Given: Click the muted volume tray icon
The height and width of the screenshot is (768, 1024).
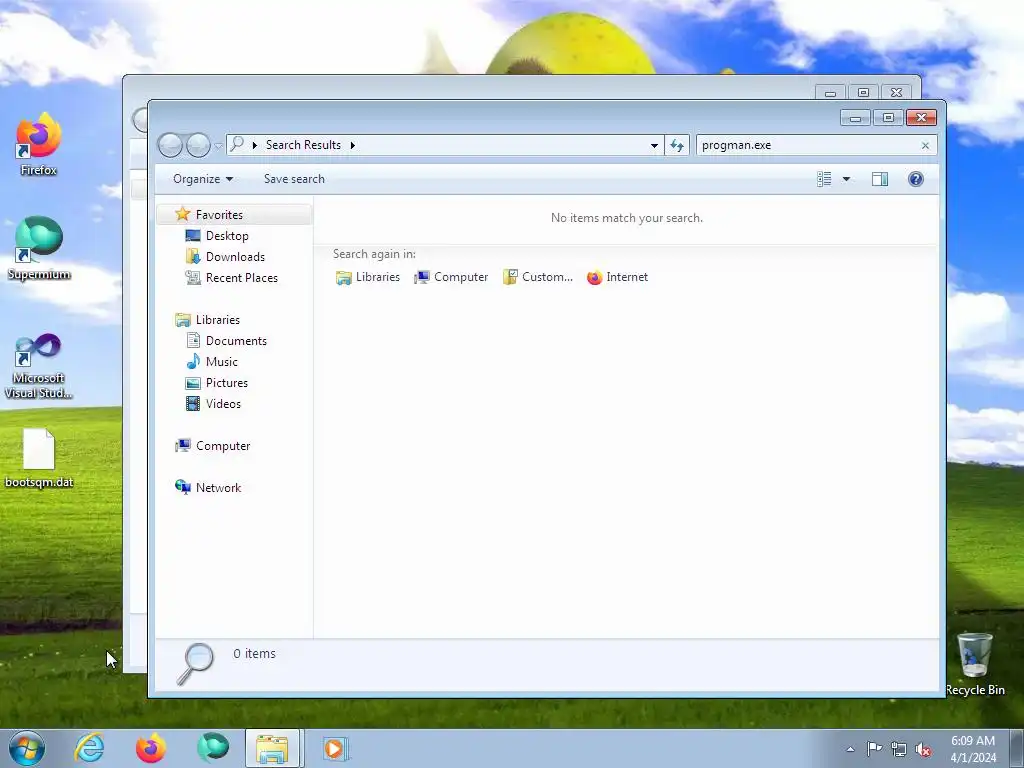Looking at the screenshot, I should (923, 749).
